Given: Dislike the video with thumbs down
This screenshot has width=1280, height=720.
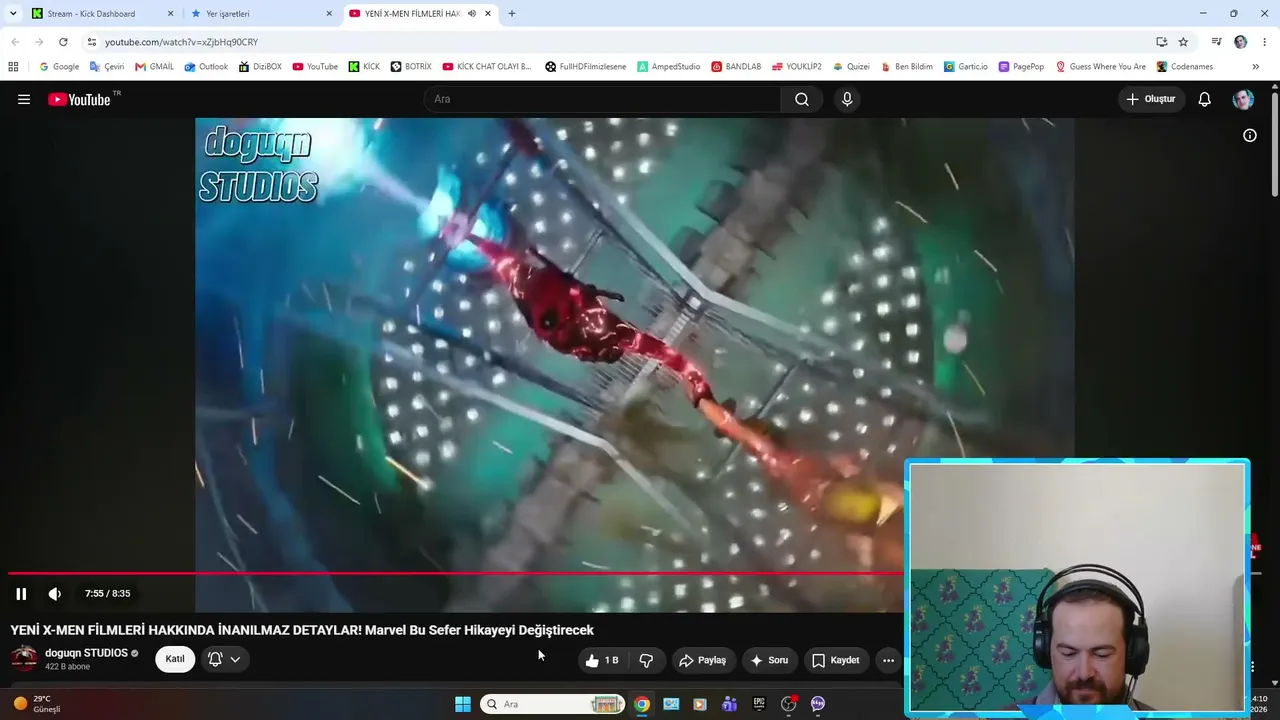Looking at the screenshot, I should coord(646,660).
